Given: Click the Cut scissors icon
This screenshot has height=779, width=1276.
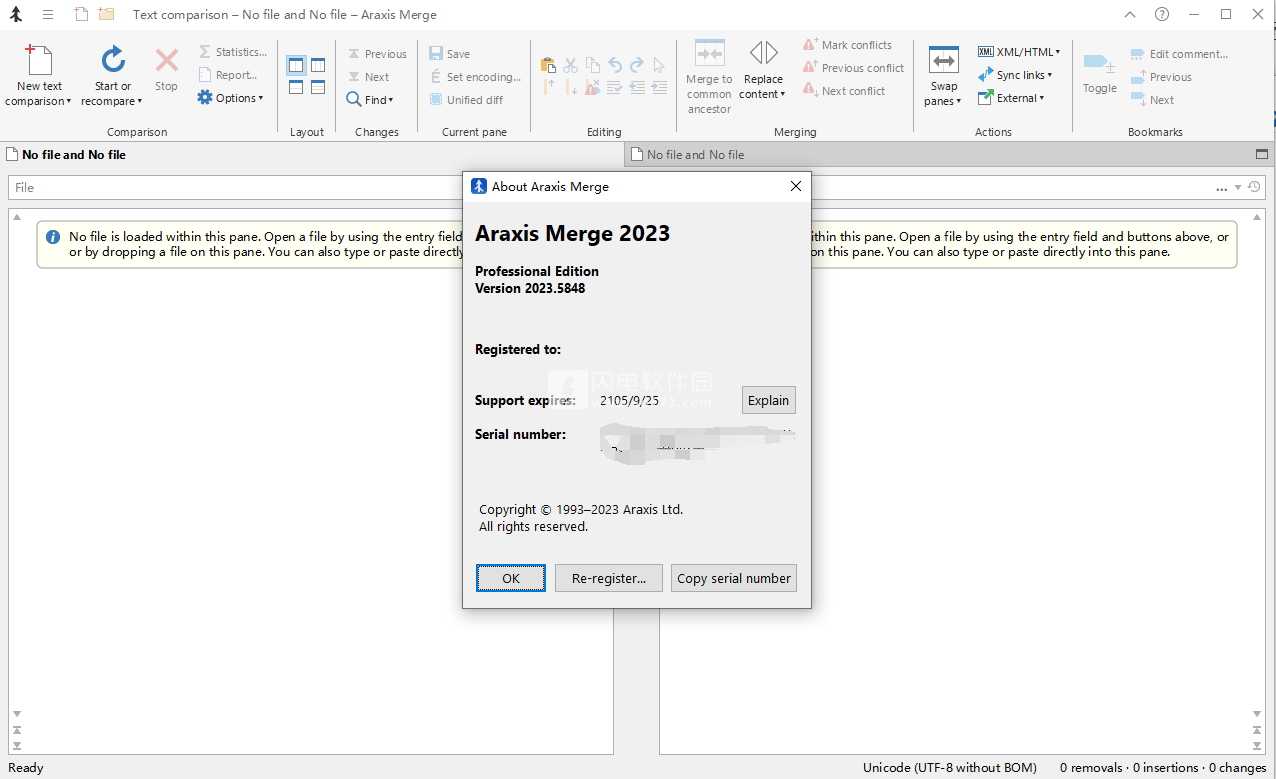Looking at the screenshot, I should coord(570,65).
